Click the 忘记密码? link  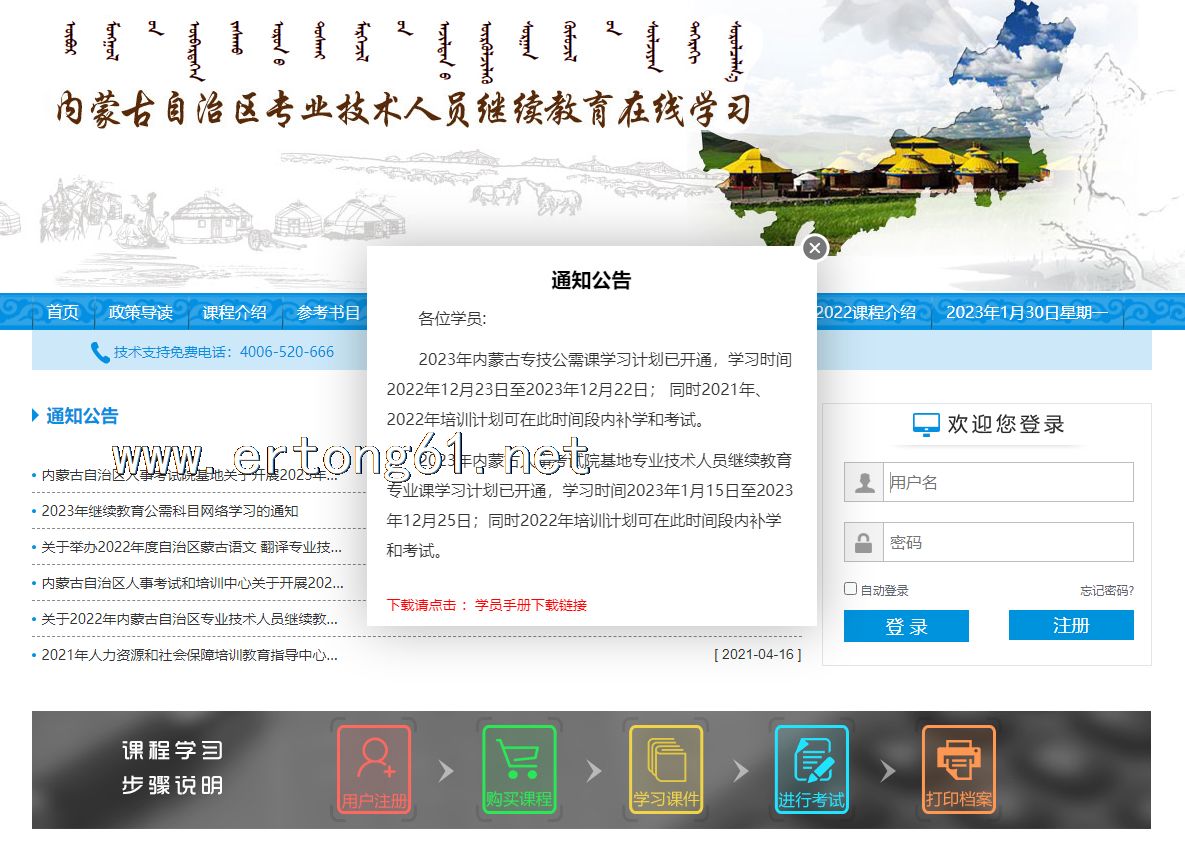pos(1106,591)
